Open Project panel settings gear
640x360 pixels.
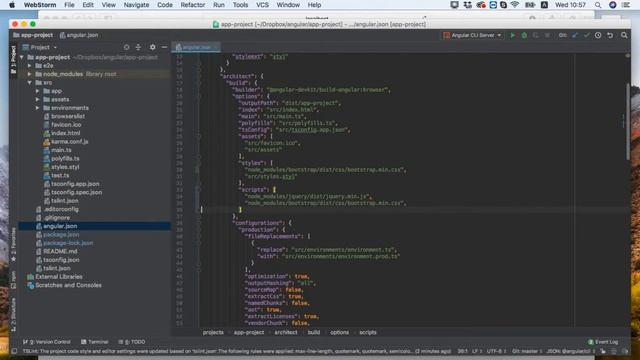pos(152,47)
